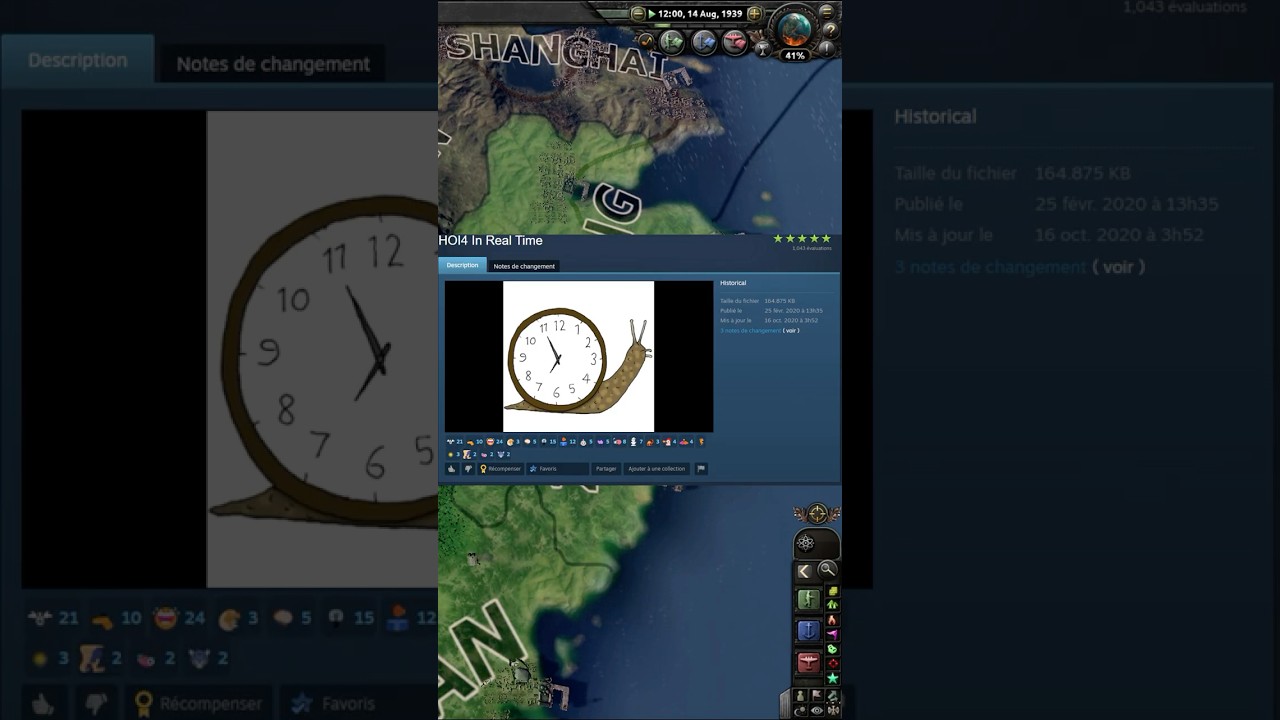Switch to Notes de changement tab in center
This screenshot has height=720, width=1280.
[524, 266]
